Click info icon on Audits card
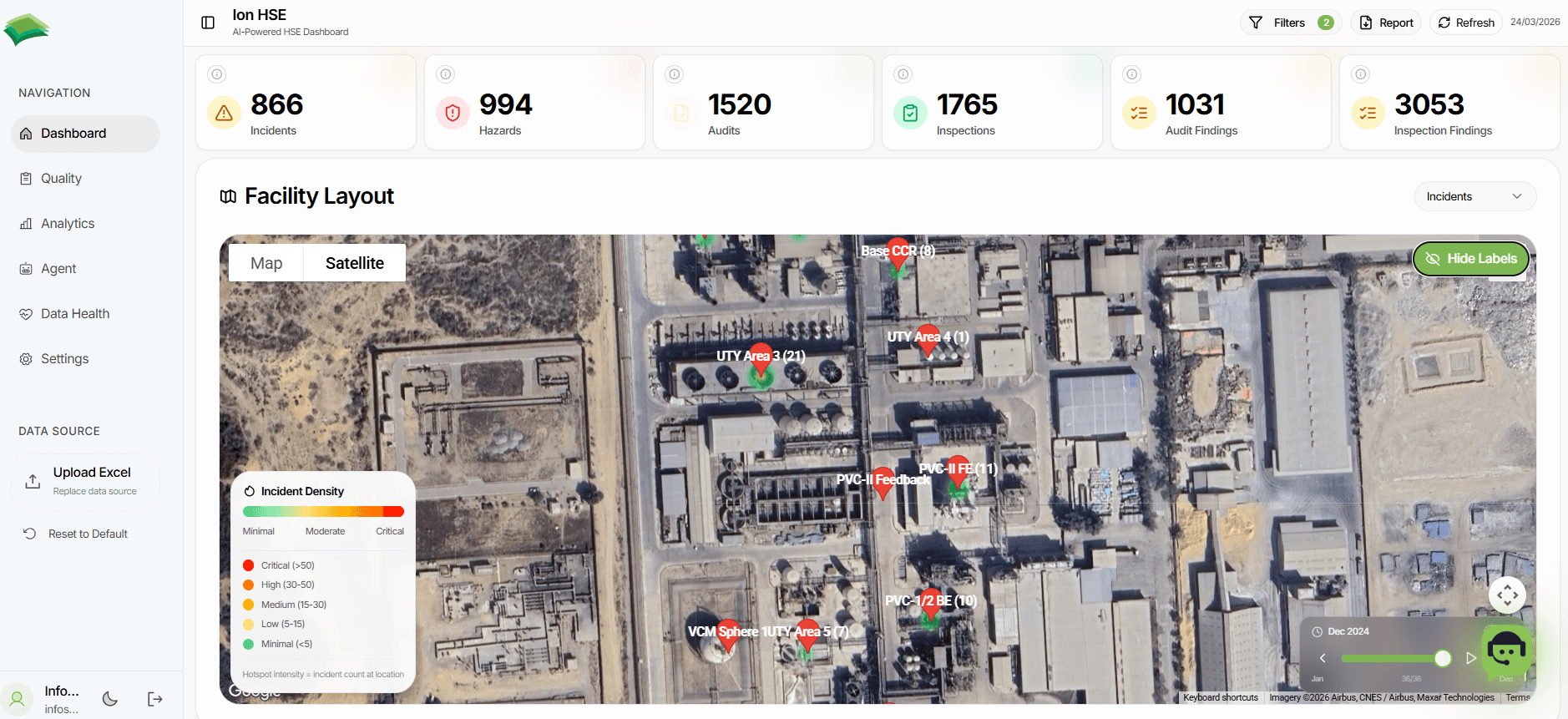1568x719 pixels. [x=675, y=74]
